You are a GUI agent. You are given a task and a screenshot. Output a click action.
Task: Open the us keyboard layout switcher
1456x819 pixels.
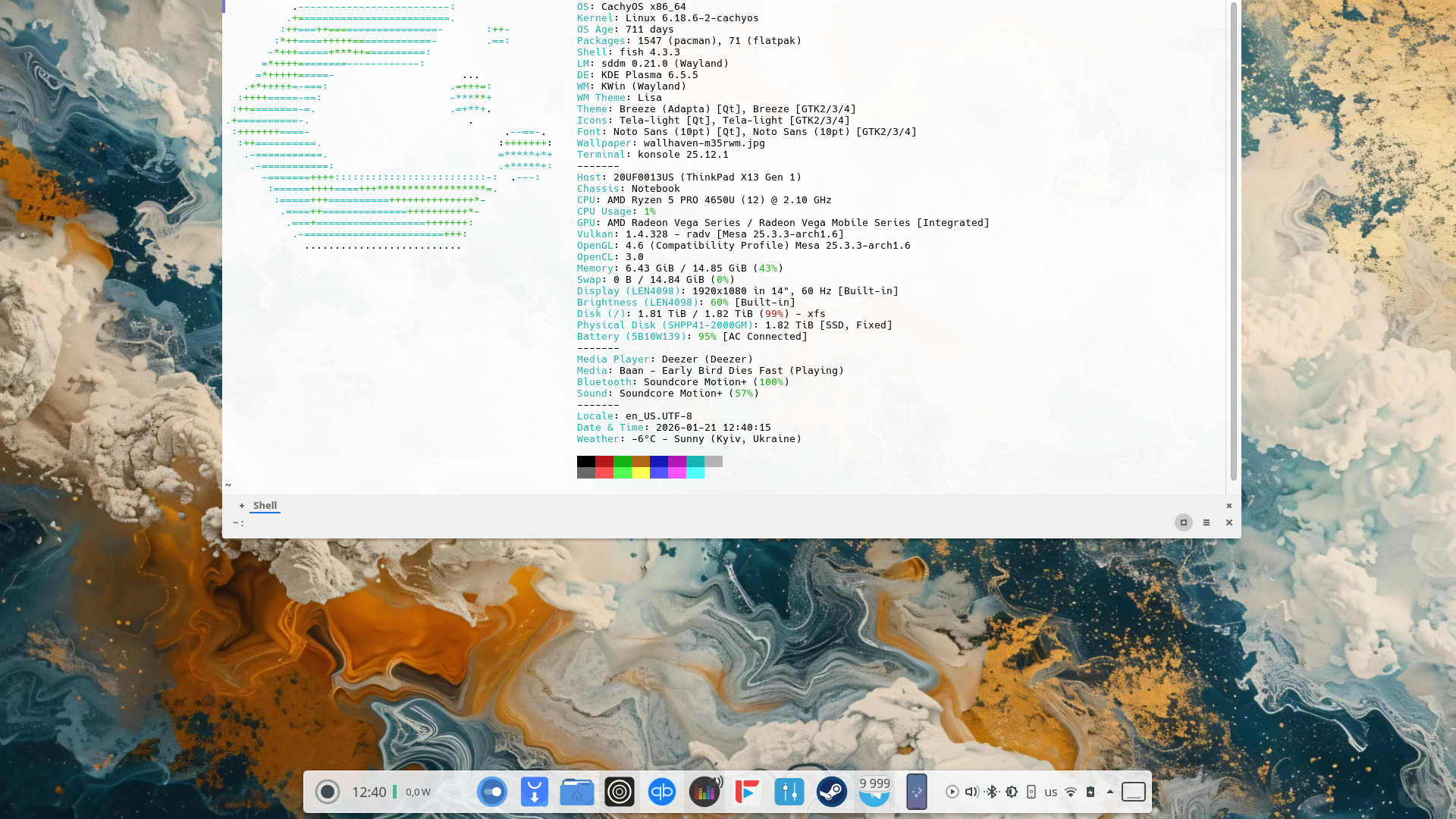(1050, 792)
